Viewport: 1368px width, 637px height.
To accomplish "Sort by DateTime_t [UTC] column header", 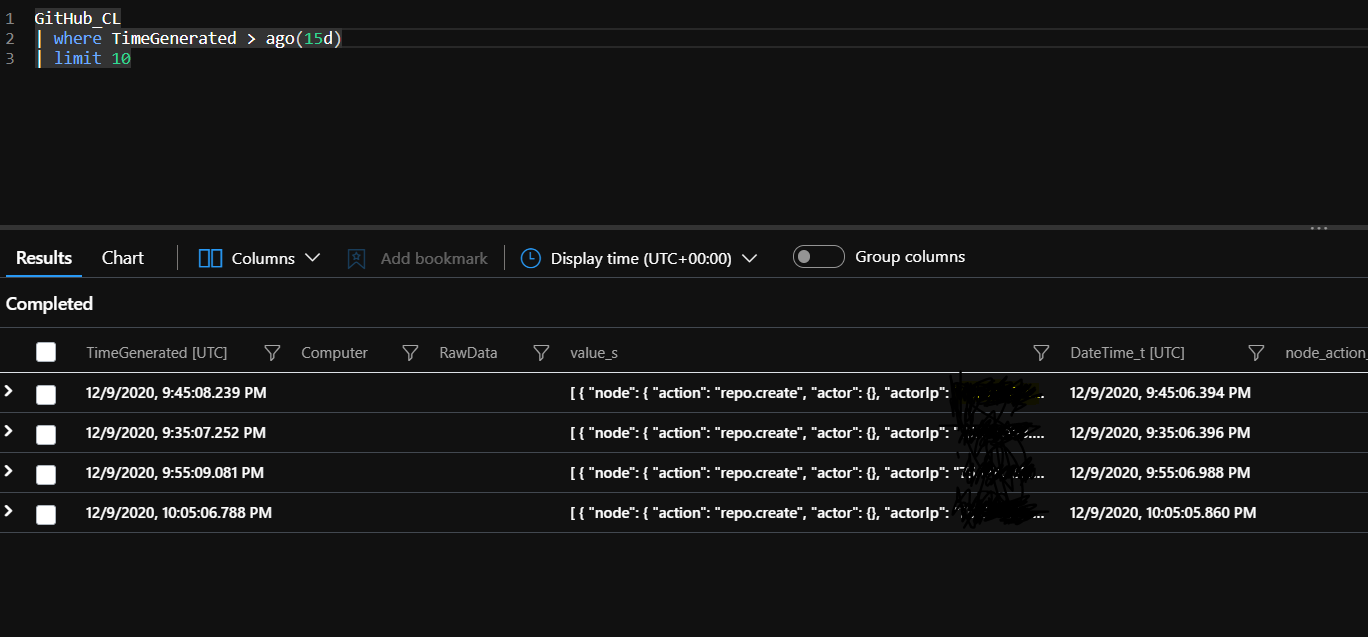I will 1127,353.
